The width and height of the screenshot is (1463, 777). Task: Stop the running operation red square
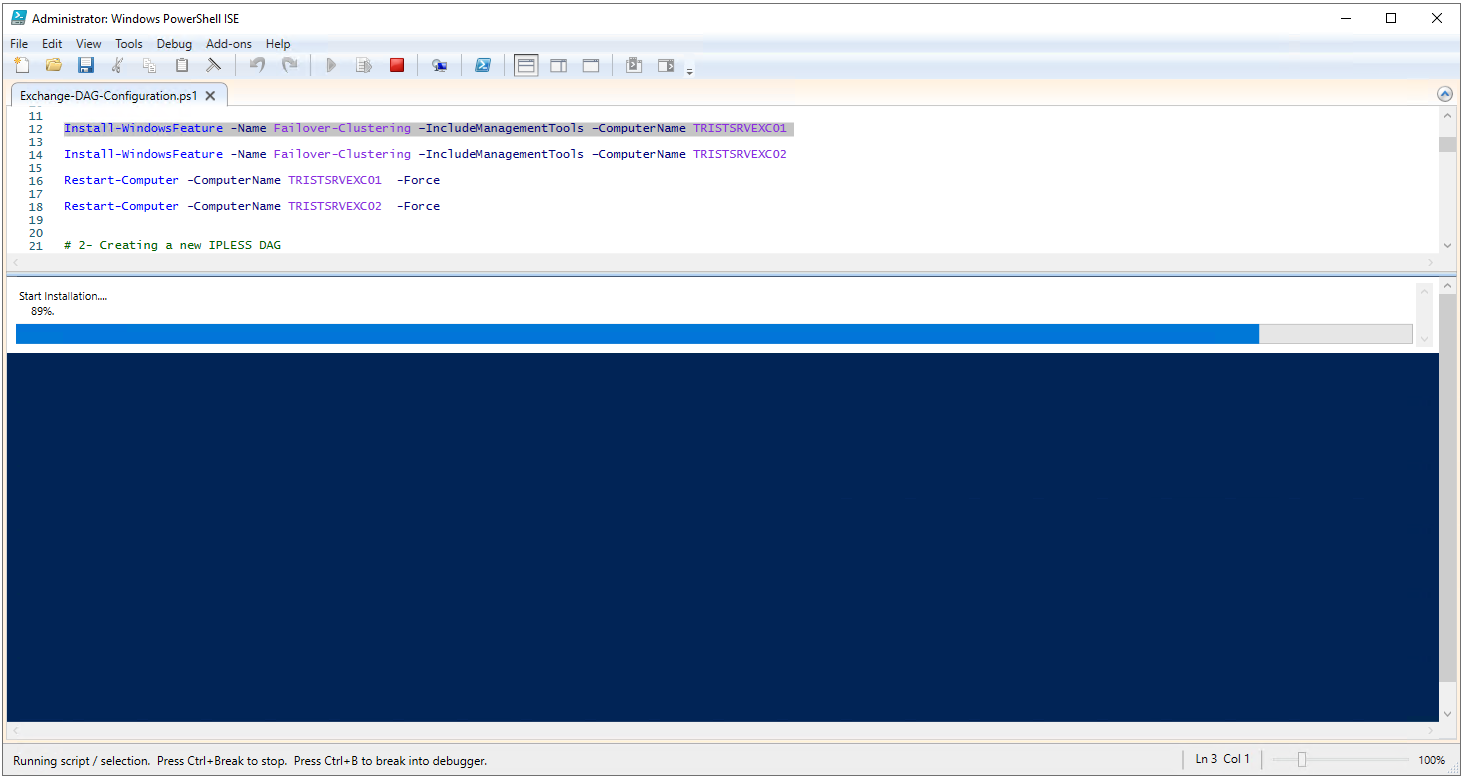[x=397, y=65]
